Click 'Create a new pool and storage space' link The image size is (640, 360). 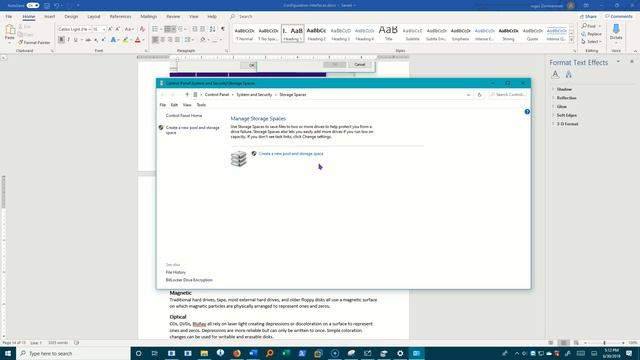click(291, 154)
